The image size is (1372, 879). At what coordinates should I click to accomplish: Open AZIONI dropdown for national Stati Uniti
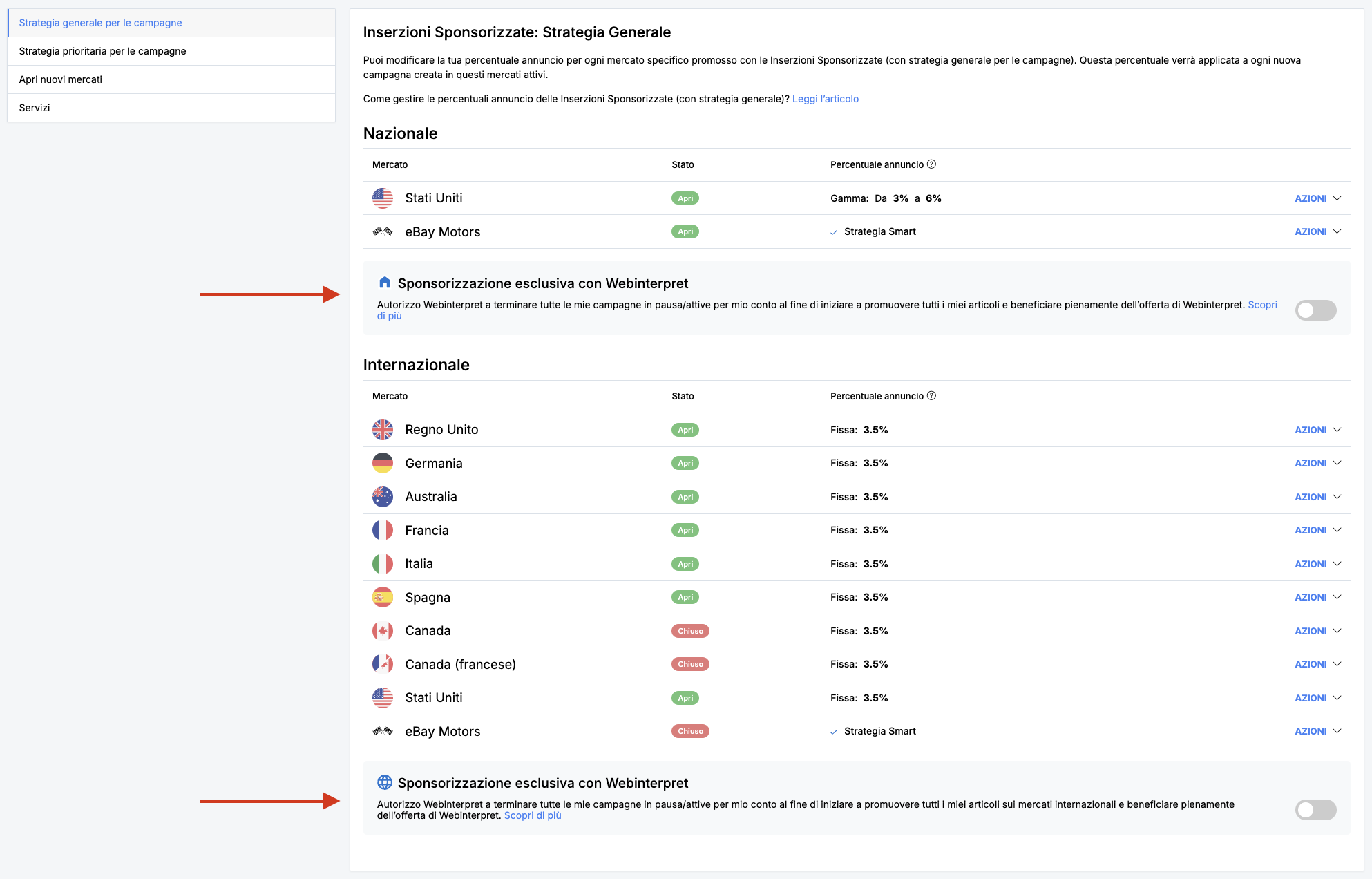pos(1317,198)
